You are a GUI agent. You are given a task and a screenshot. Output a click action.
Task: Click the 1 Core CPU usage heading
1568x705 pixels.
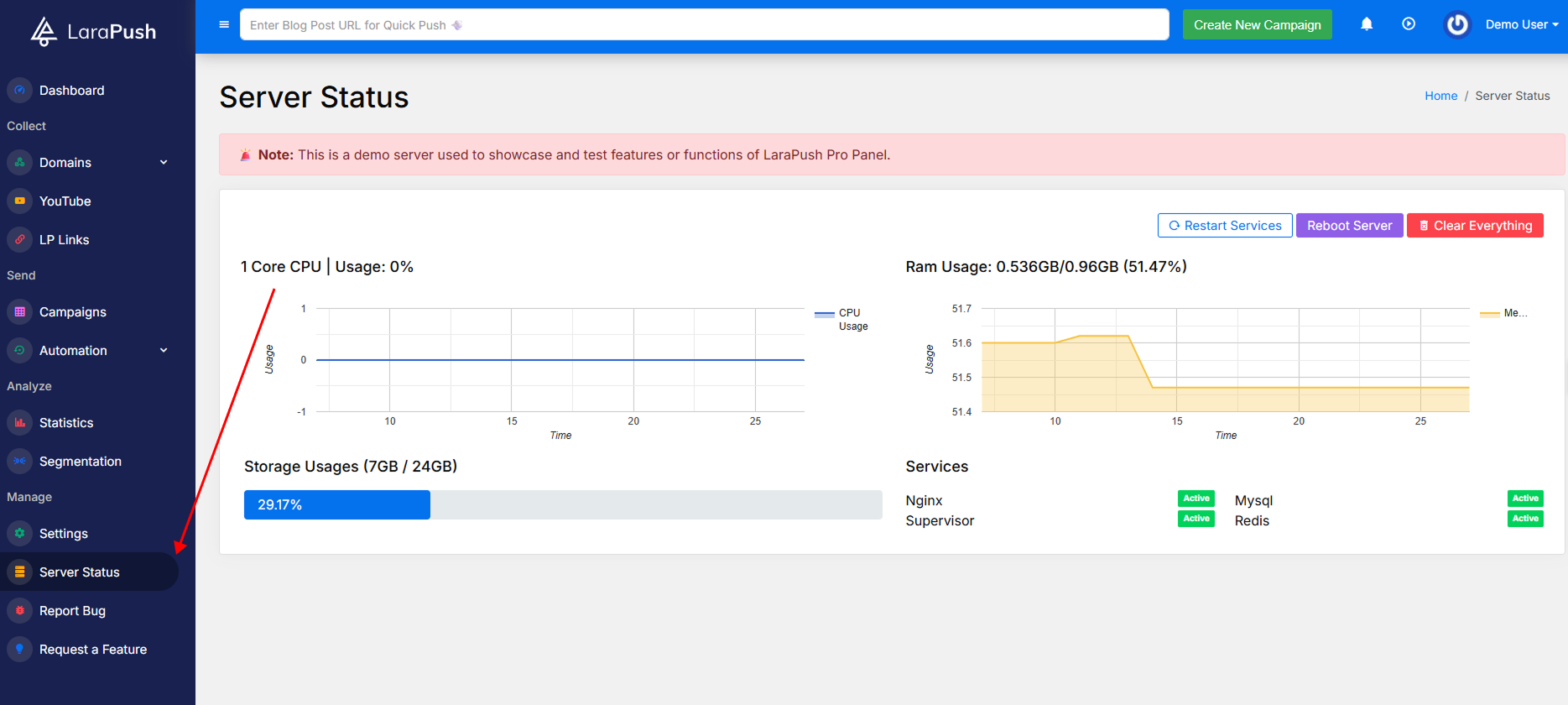(327, 267)
